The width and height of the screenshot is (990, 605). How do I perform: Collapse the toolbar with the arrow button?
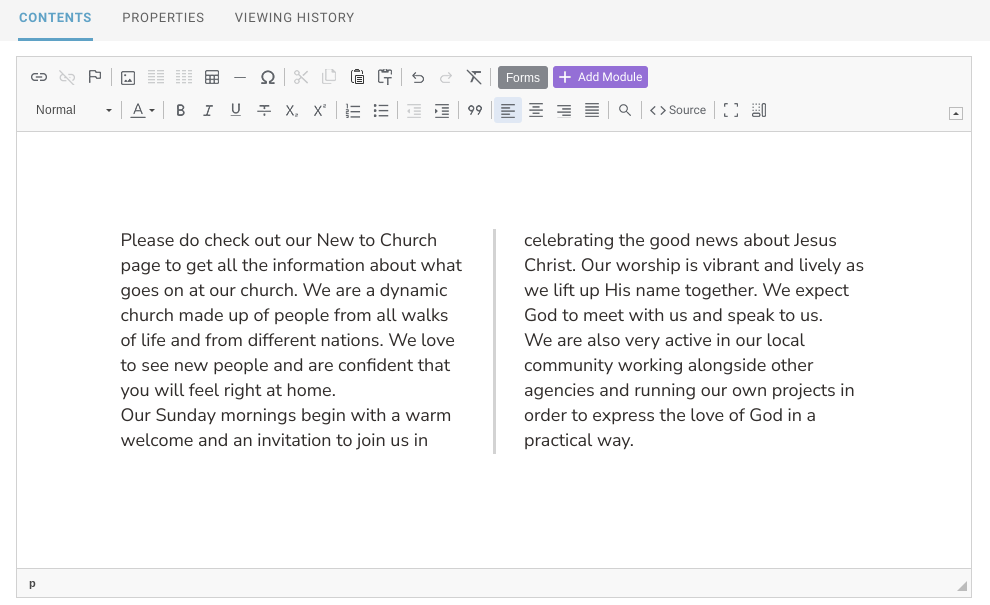[955, 113]
